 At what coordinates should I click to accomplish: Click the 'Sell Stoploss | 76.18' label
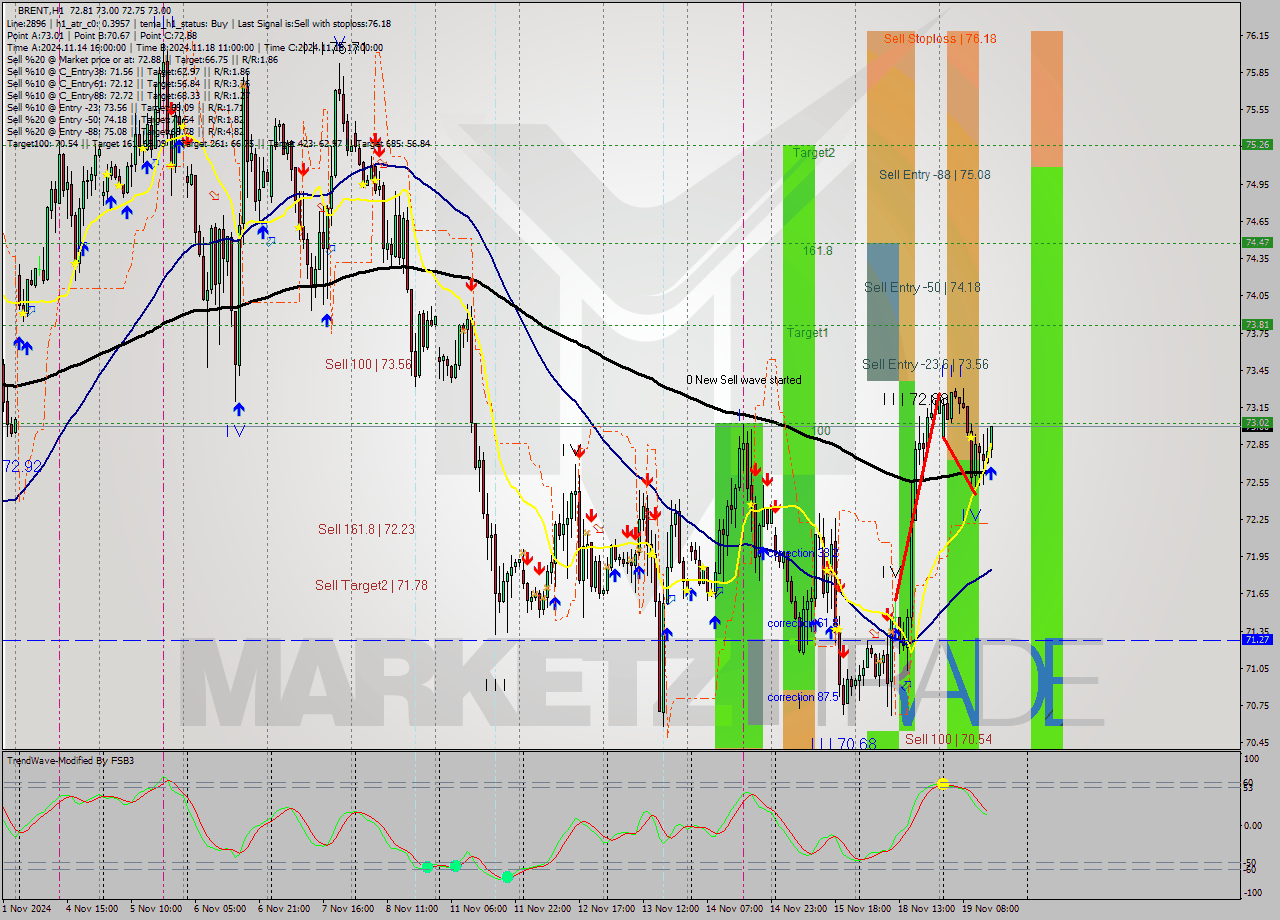coord(940,38)
